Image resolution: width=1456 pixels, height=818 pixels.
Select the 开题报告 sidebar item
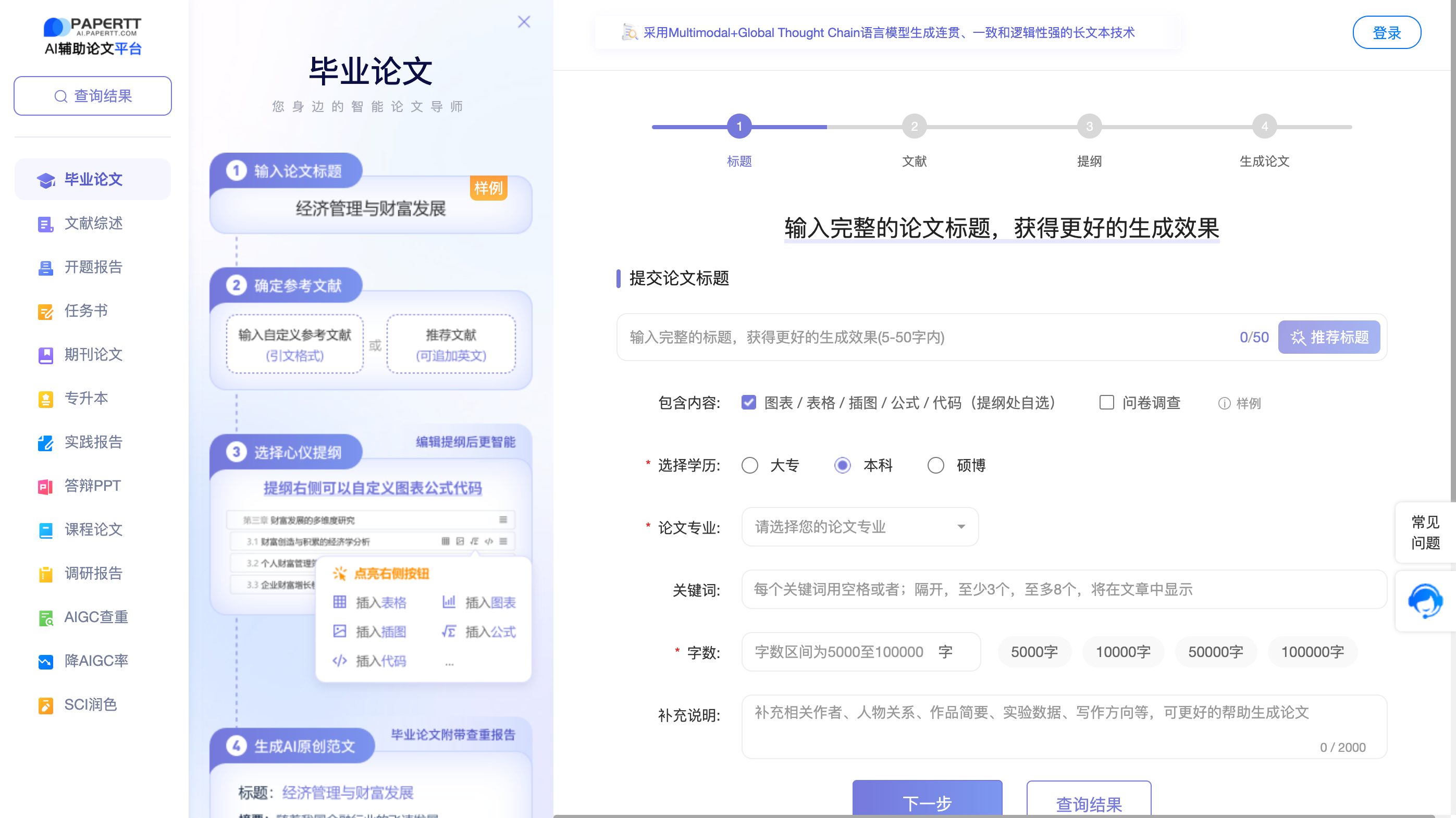point(92,267)
